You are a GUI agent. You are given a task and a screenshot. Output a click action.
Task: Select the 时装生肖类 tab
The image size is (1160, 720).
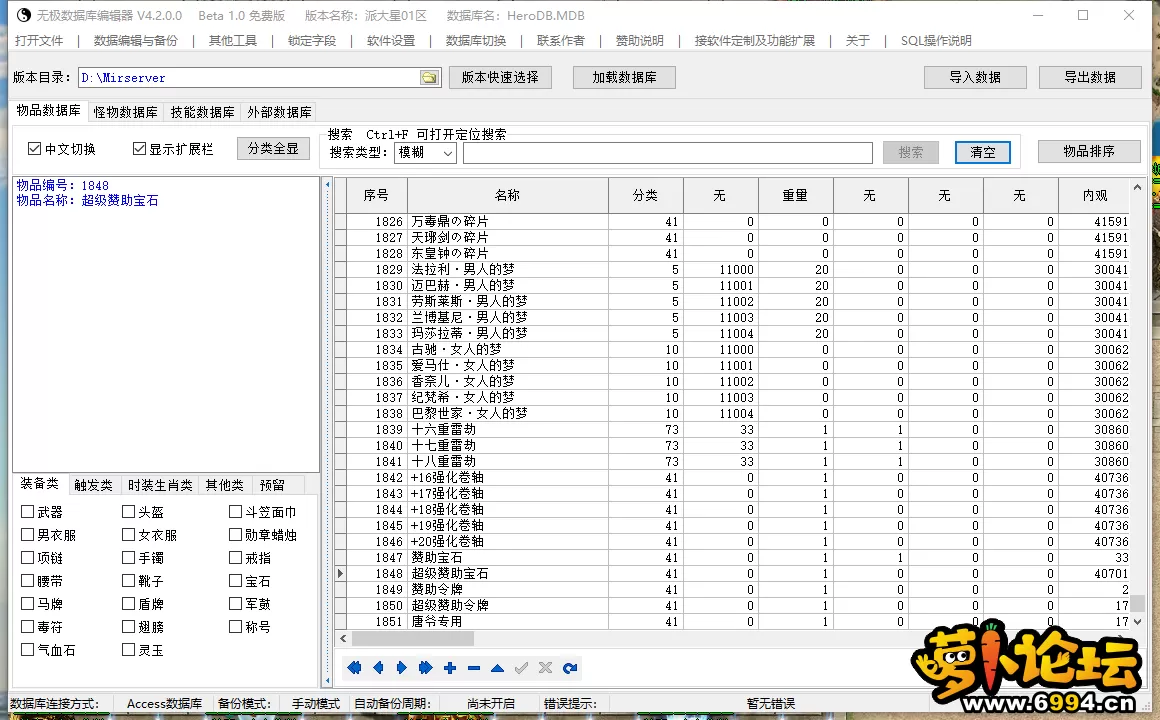pyautogui.click(x=160, y=485)
